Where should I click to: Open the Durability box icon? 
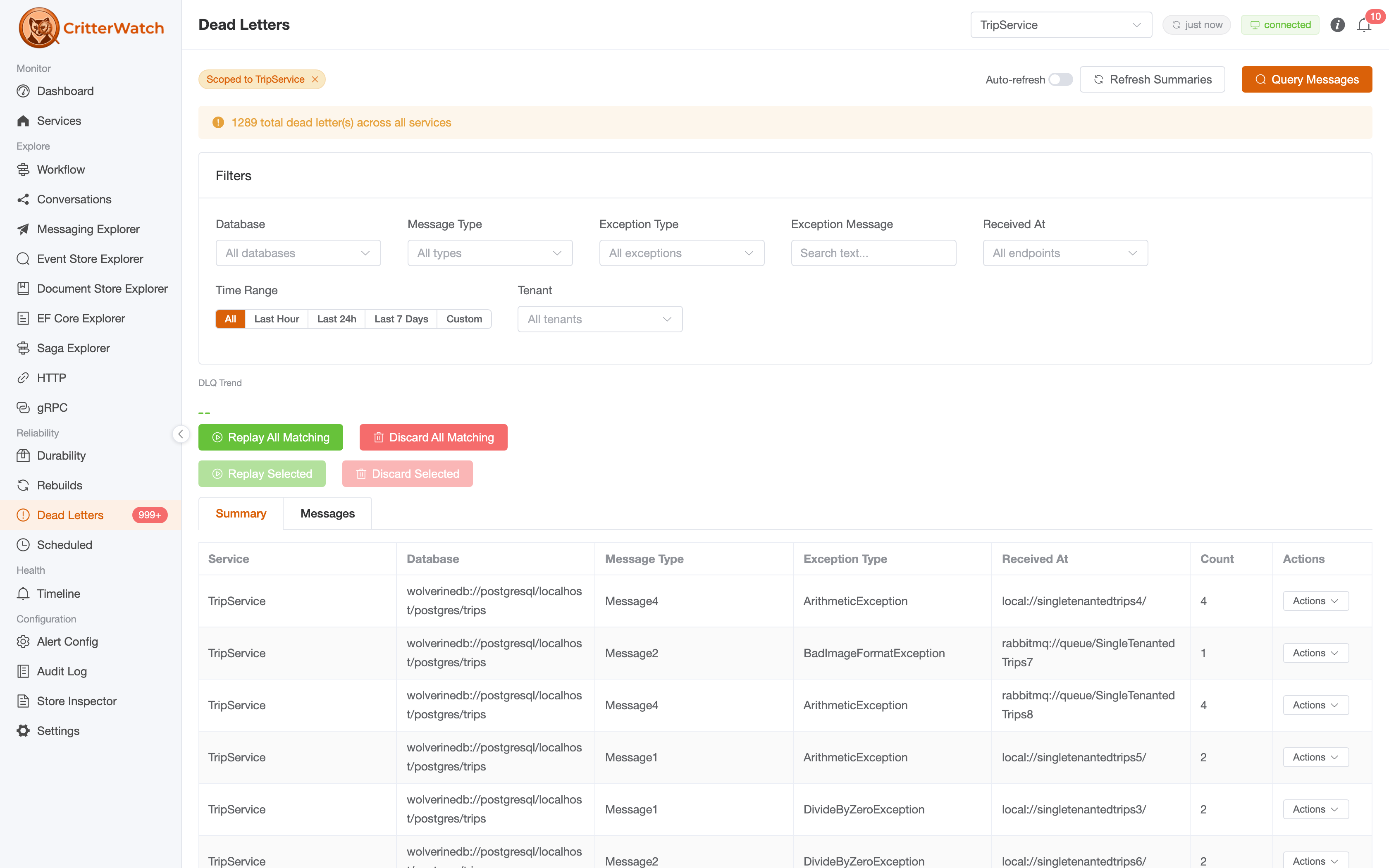23,456
